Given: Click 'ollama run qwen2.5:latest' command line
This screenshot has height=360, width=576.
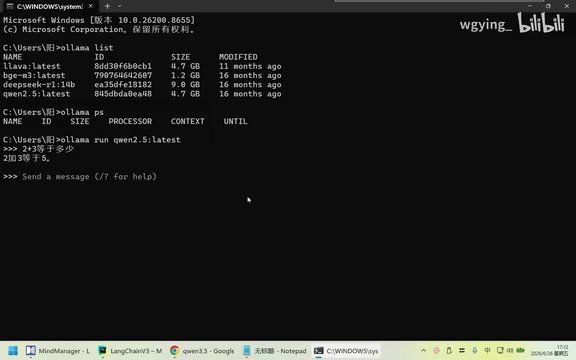Looking at the screenshot, I should click(120, 140).
